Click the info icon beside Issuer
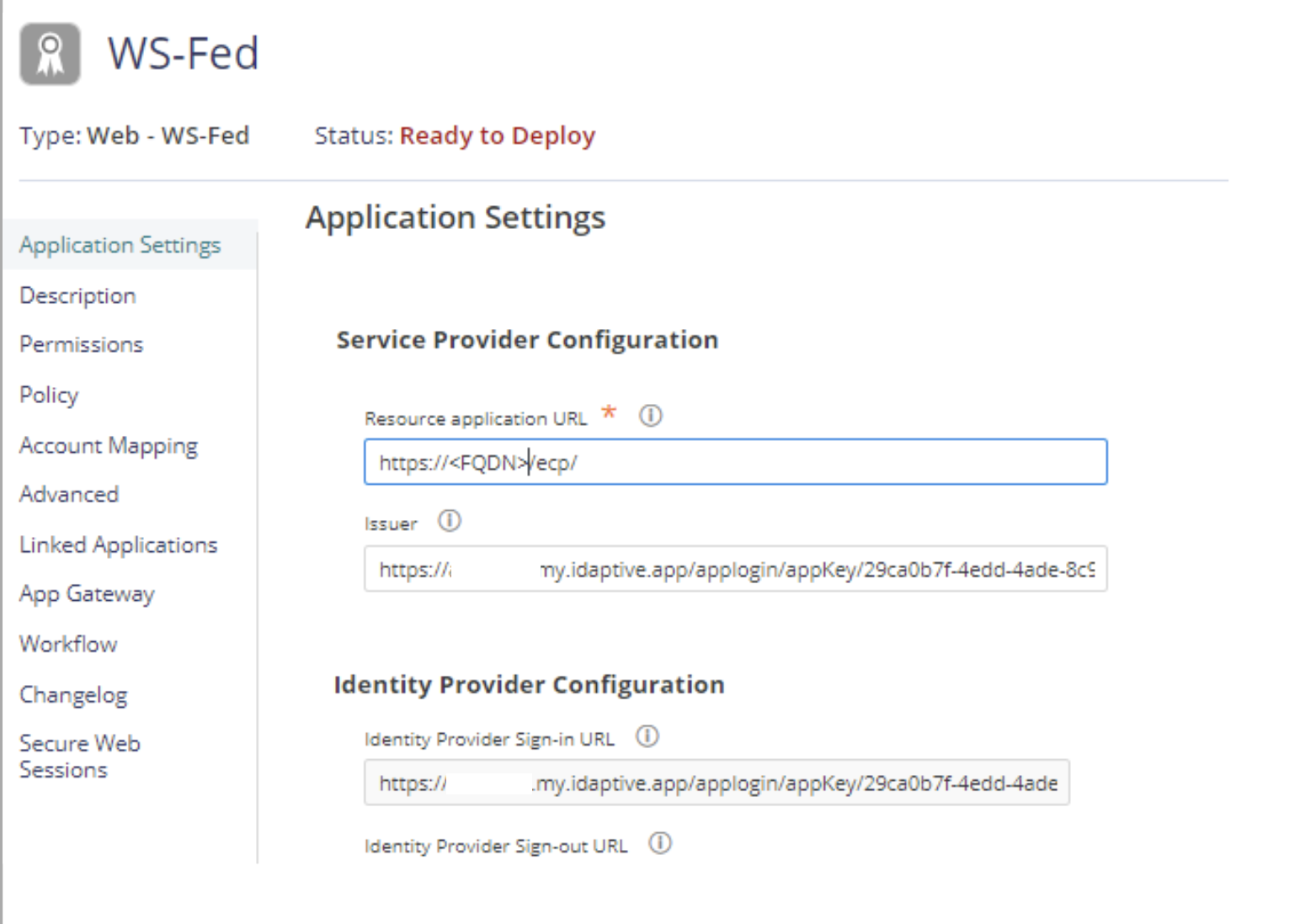The height and width of the screenshot is (924, 1300). click(x=450, y=521)
